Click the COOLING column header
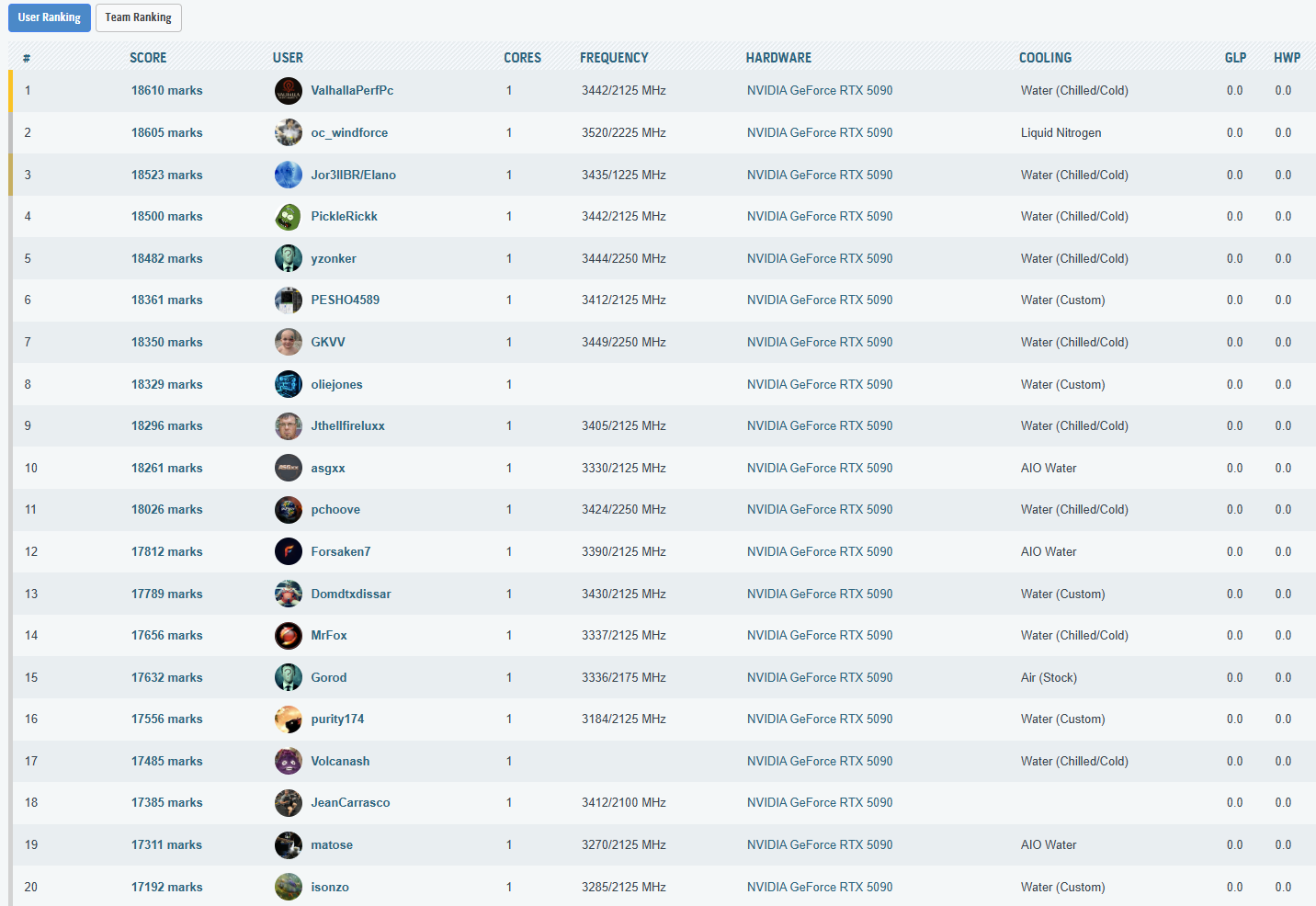The width and height of the screenshot is (1316, 906). pyautogui.click(x=1045, y=58)
